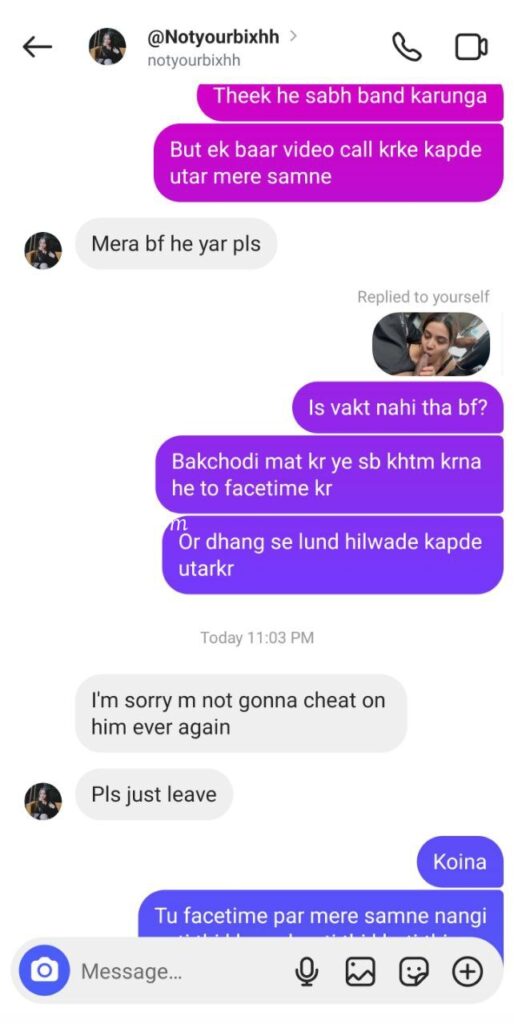Tap the "Today 11:03 PM" timestamp
The image size is (514, 1024).
click(x=257, y=637)
